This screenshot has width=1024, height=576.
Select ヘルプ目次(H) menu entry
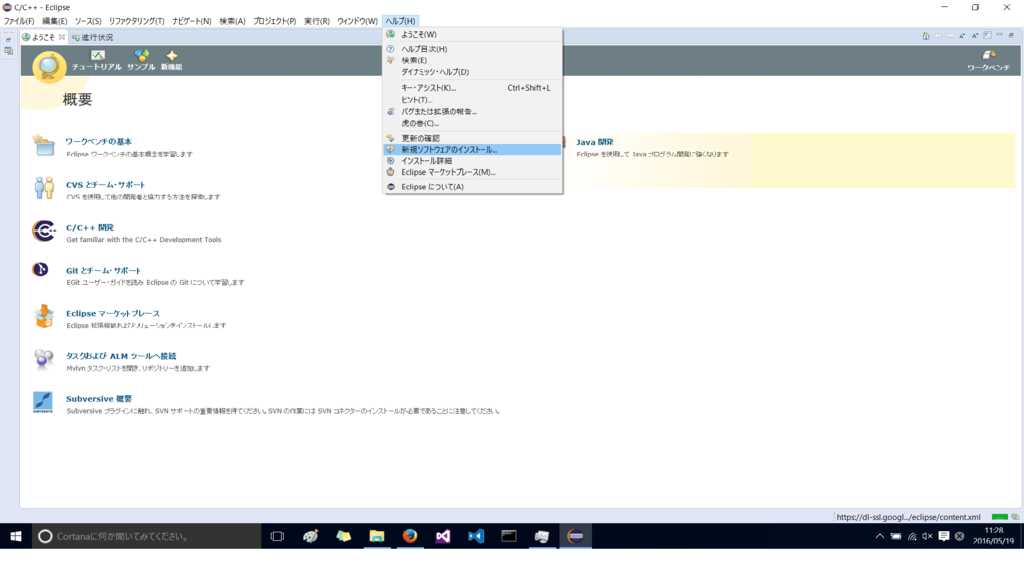472,49
